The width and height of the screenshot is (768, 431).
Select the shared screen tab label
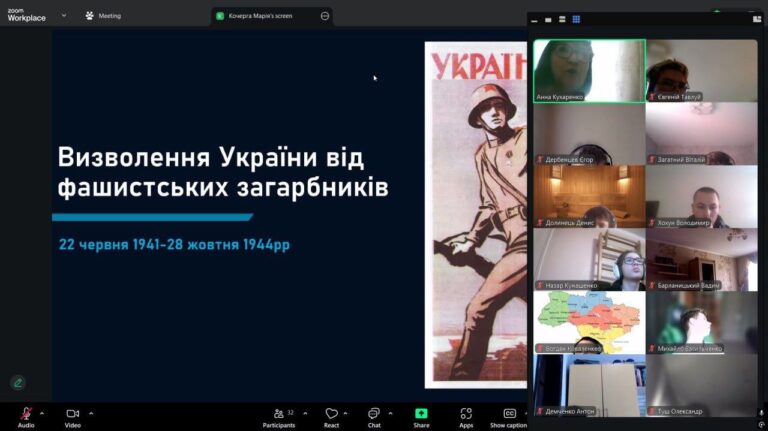click(262, 16)
